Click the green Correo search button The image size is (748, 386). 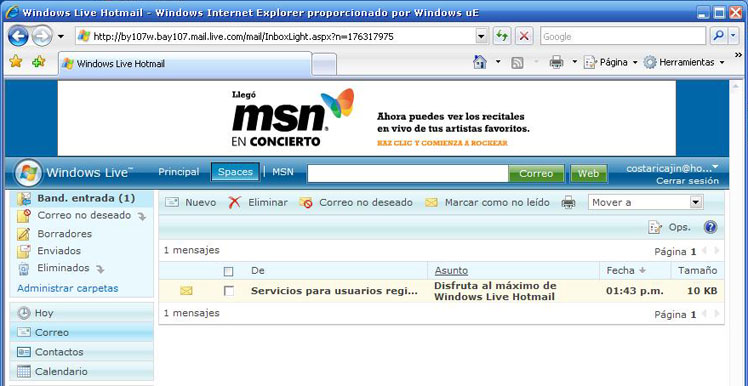tap(536, 174)
